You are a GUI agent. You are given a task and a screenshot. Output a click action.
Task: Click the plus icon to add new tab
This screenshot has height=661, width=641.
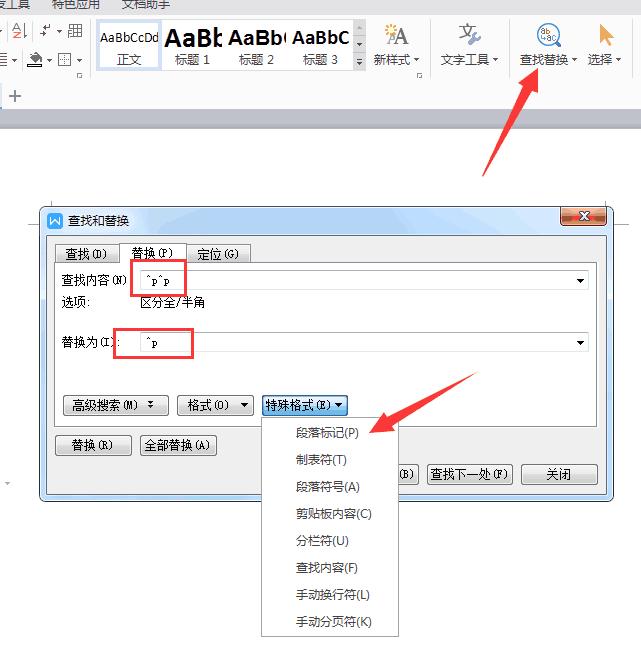pos(15,96)
